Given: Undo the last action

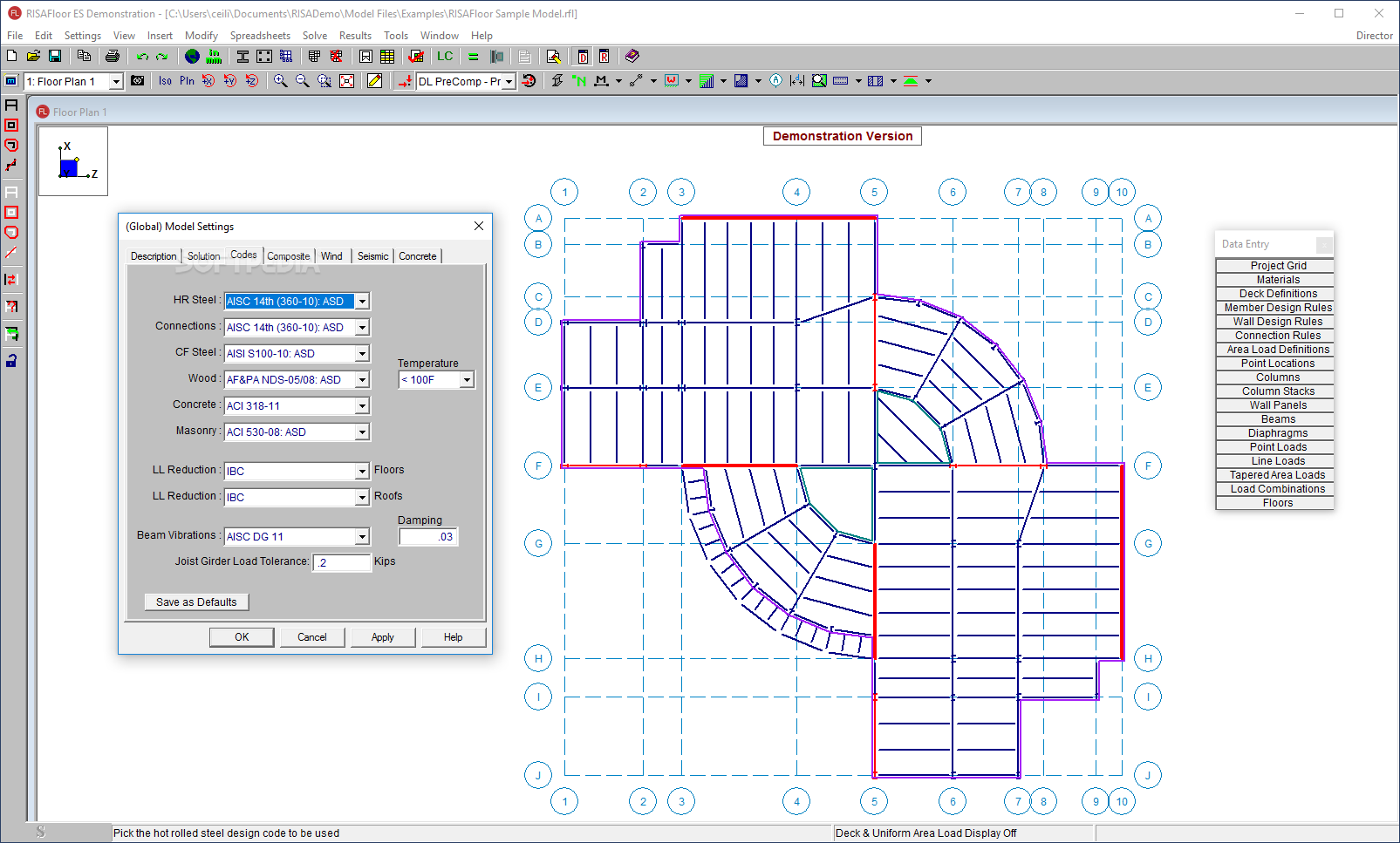Looking at the screenshot, I should (x=143, y=56).
